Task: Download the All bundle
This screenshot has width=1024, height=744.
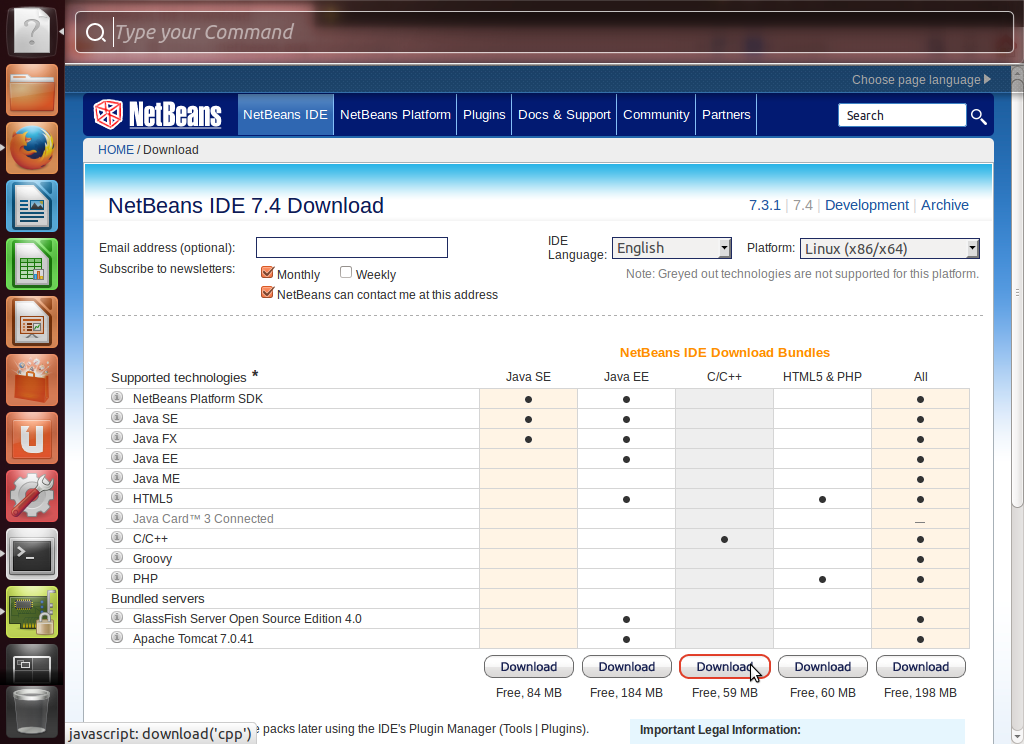Action: (x=921, y=667)
